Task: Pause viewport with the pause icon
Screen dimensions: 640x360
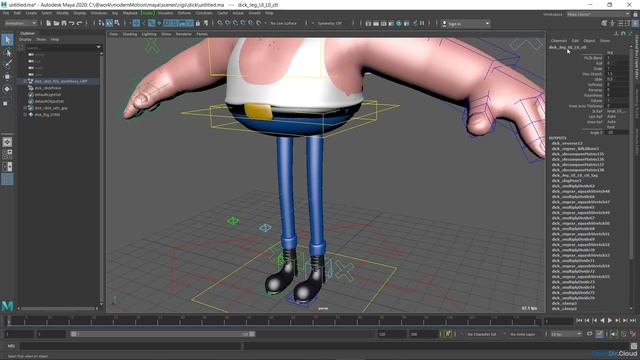Action: tap(422, 23)
